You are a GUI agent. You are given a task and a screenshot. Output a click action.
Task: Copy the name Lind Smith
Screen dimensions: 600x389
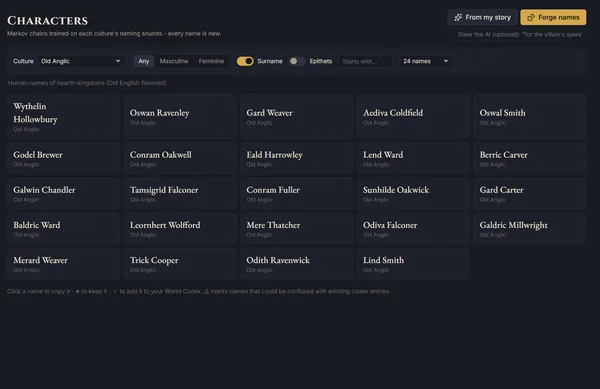(383, 260)
